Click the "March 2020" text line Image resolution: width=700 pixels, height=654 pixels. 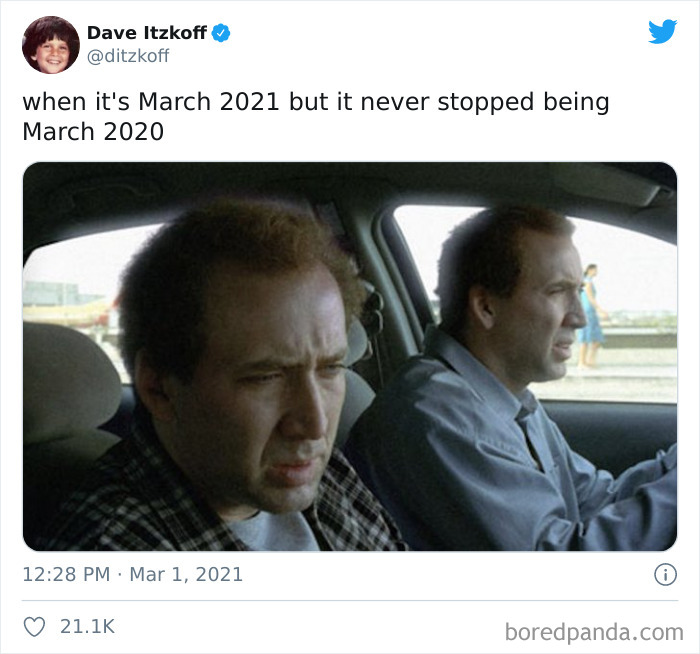[x=93, y=132]
